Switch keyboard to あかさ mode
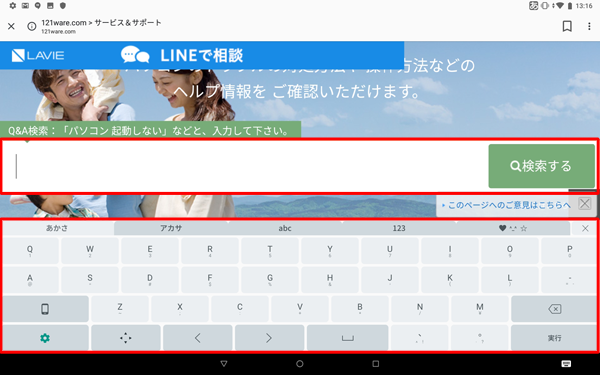 (57, 228)
